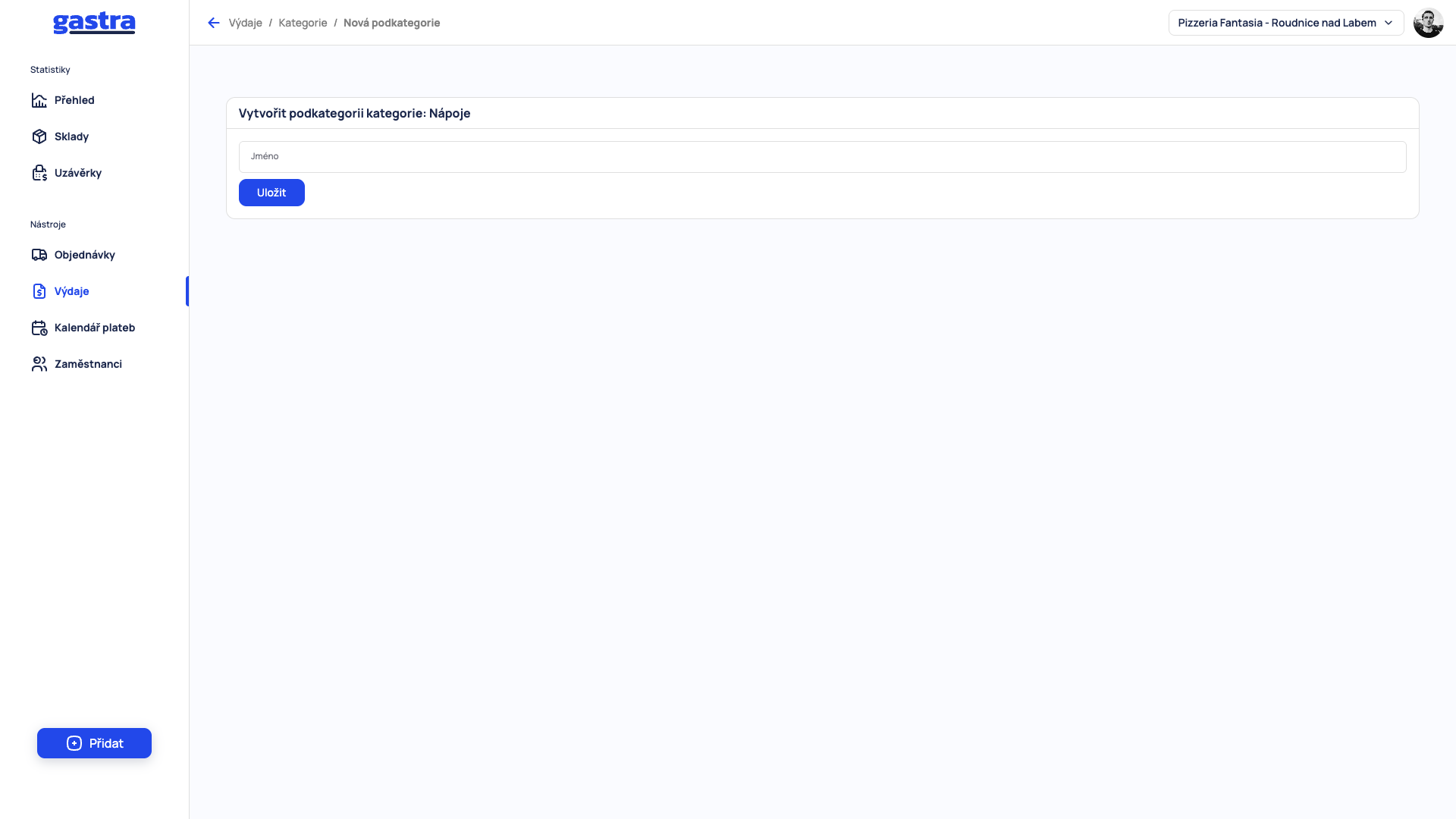Click the Uzávěrky register icon

(x=39, y=173)
